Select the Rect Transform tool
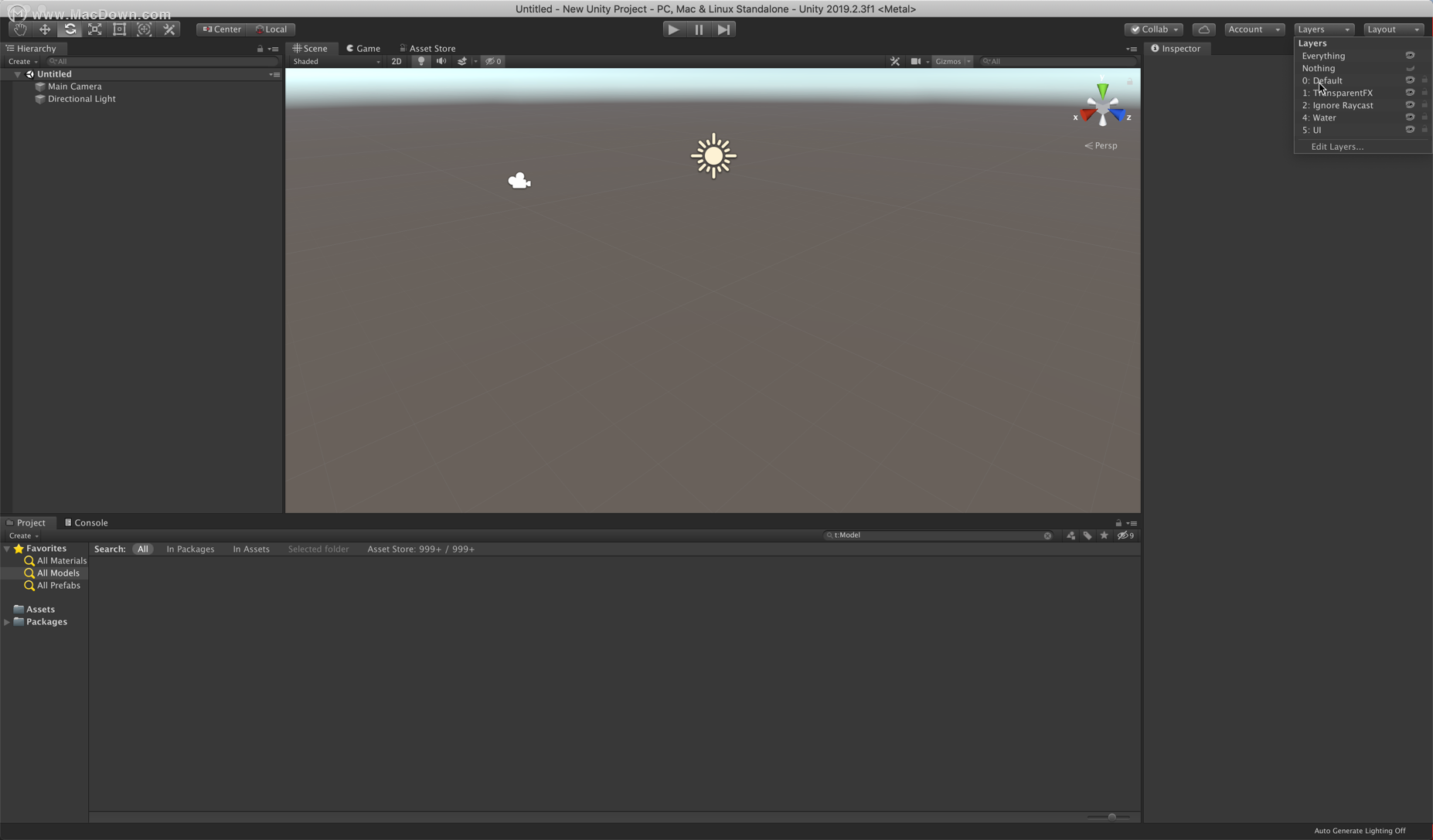The height and width of the screenshot is (840, 1433). point(120,29)
